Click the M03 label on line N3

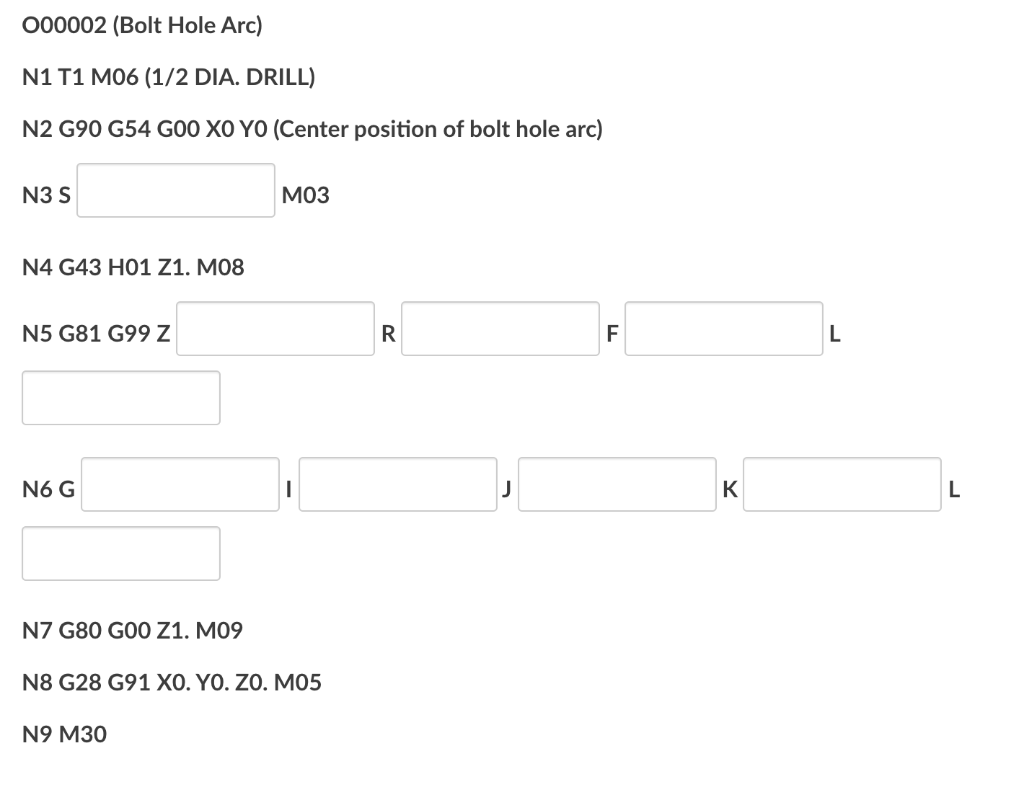pos(305,196)
